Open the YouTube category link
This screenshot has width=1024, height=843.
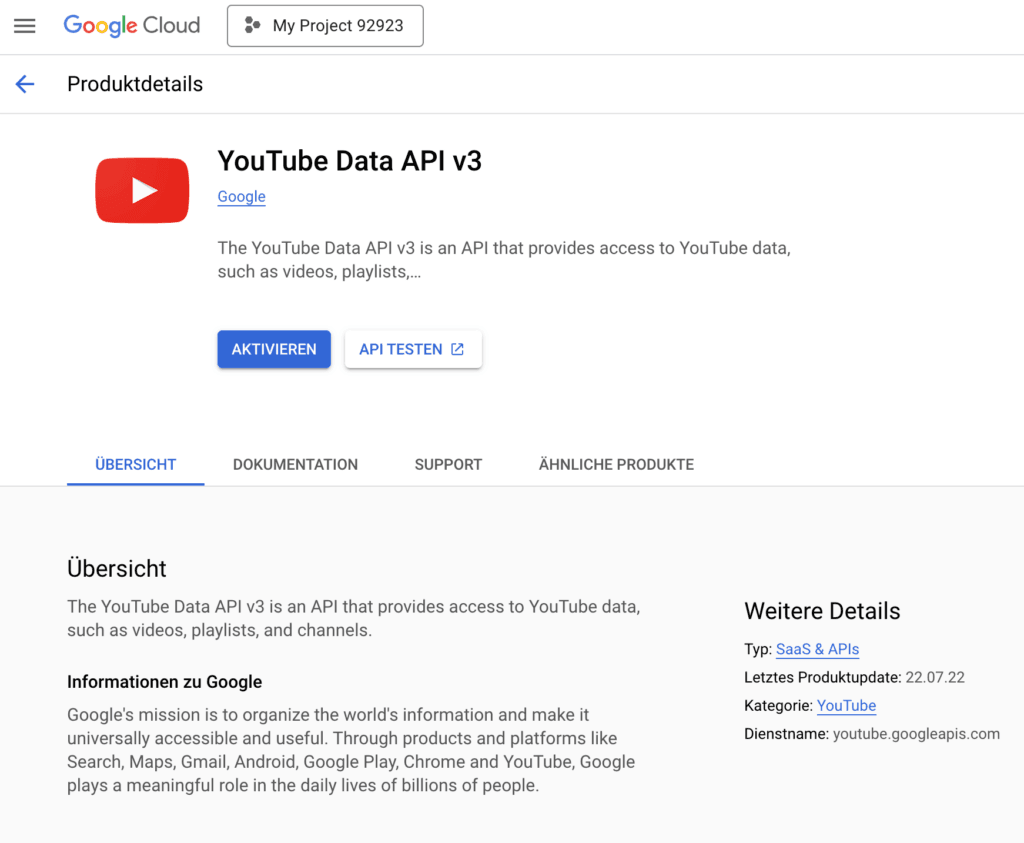point(846,705)
